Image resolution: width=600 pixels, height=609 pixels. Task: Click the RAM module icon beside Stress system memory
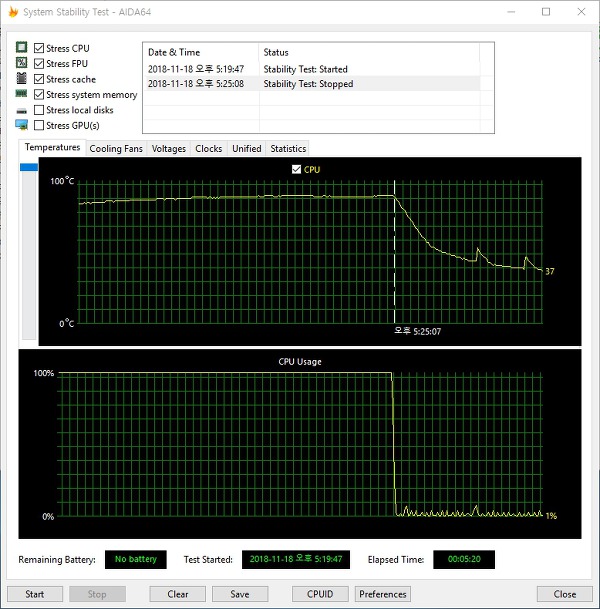(x=21, y=94)
